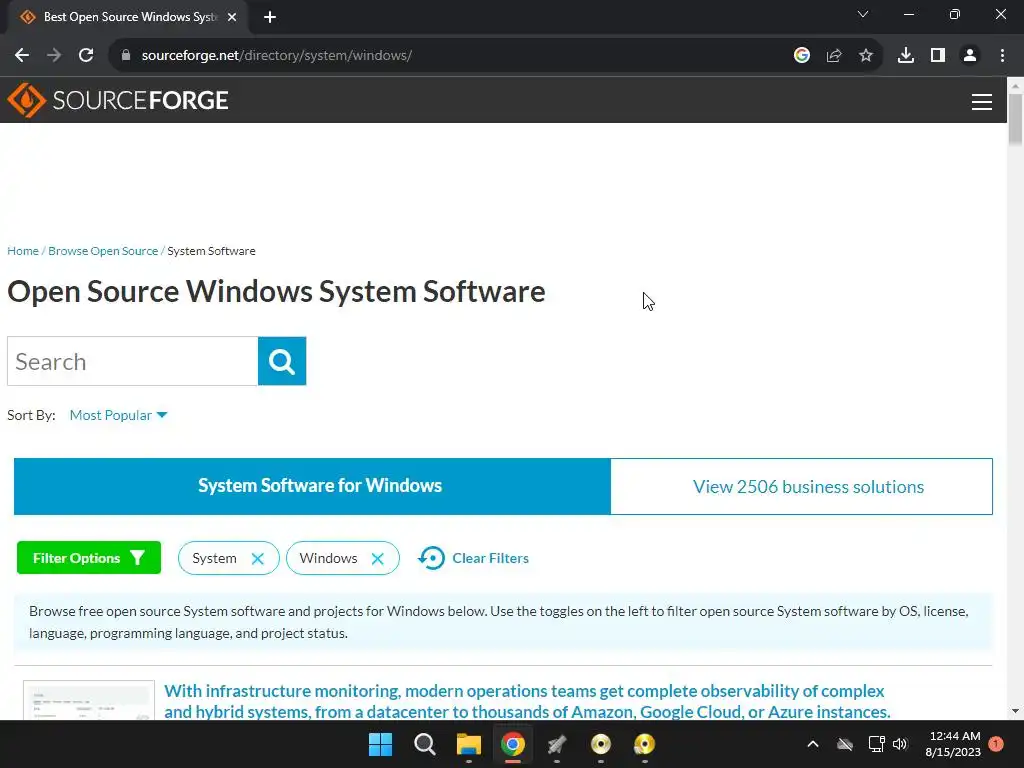Reload the current page

pyautogui.click(x=86, y=56)
